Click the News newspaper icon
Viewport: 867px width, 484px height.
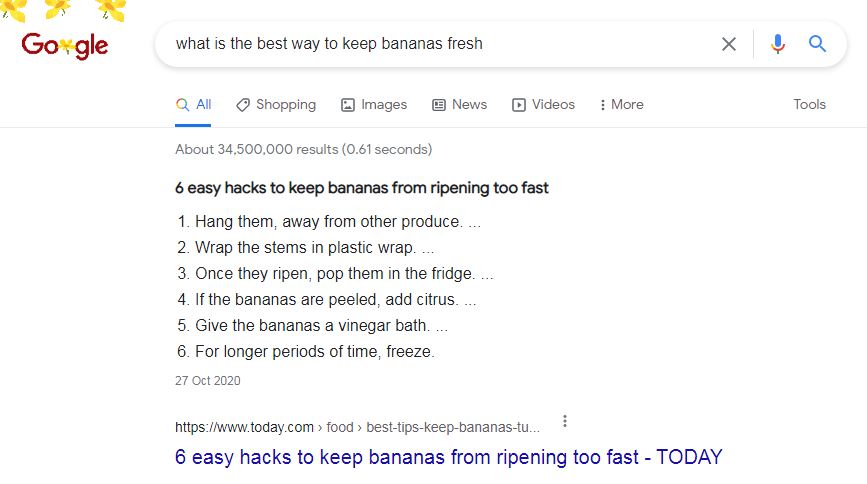point(438,105)
